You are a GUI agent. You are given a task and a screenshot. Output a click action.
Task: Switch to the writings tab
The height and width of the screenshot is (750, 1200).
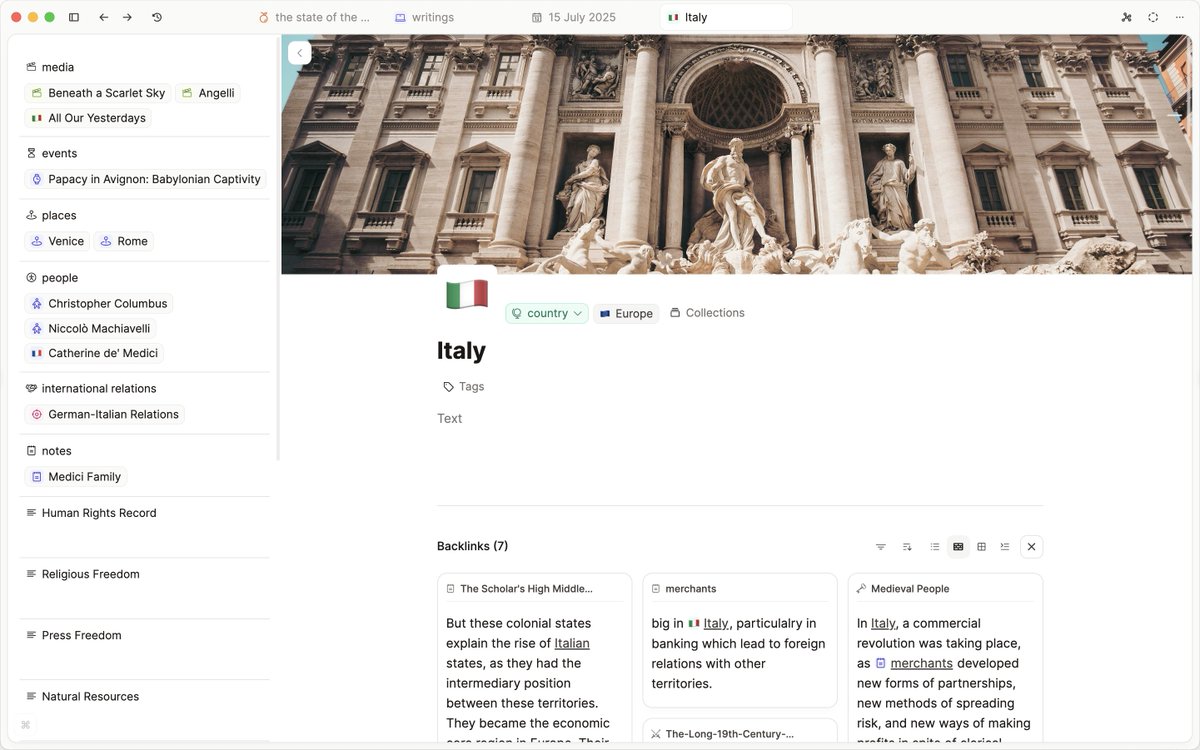click(x=424, y=17)
